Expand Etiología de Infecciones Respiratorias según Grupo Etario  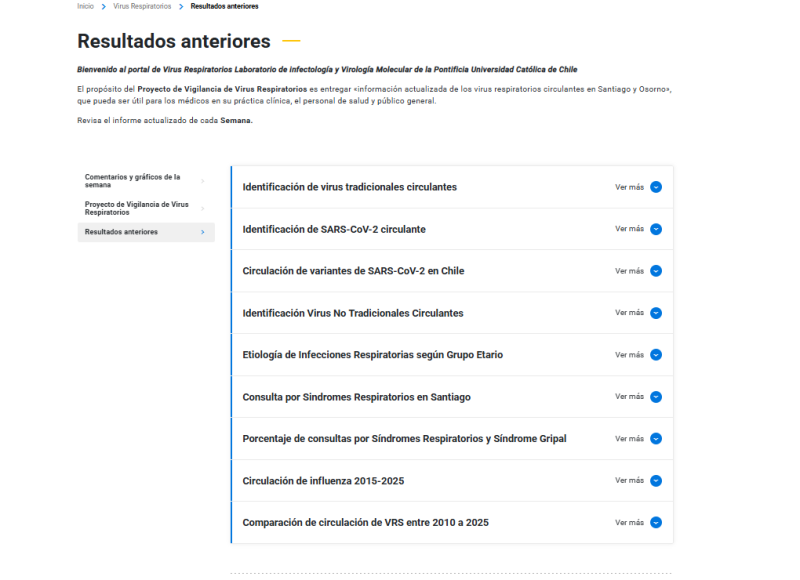[x=452, y=355]
